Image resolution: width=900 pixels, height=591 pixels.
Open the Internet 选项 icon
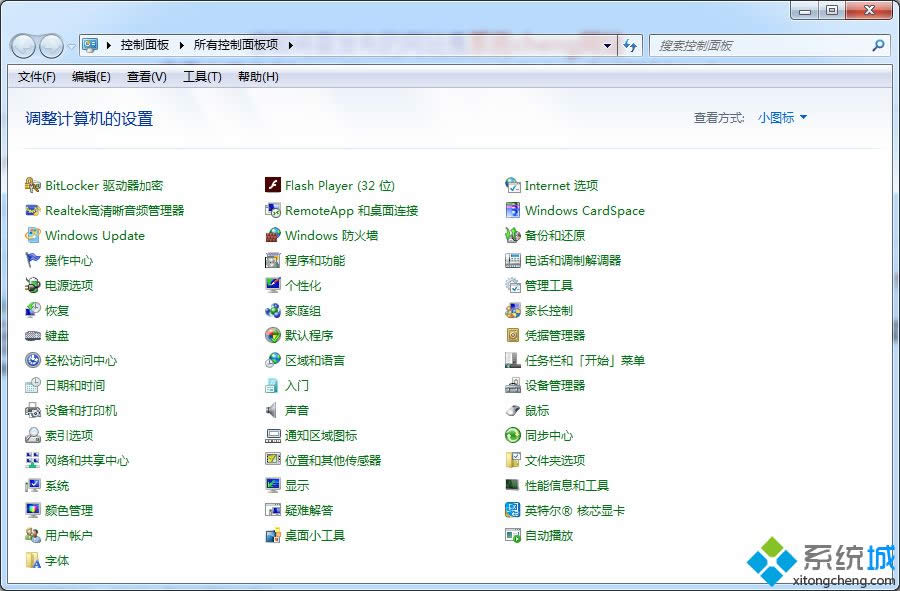(513, 185)
